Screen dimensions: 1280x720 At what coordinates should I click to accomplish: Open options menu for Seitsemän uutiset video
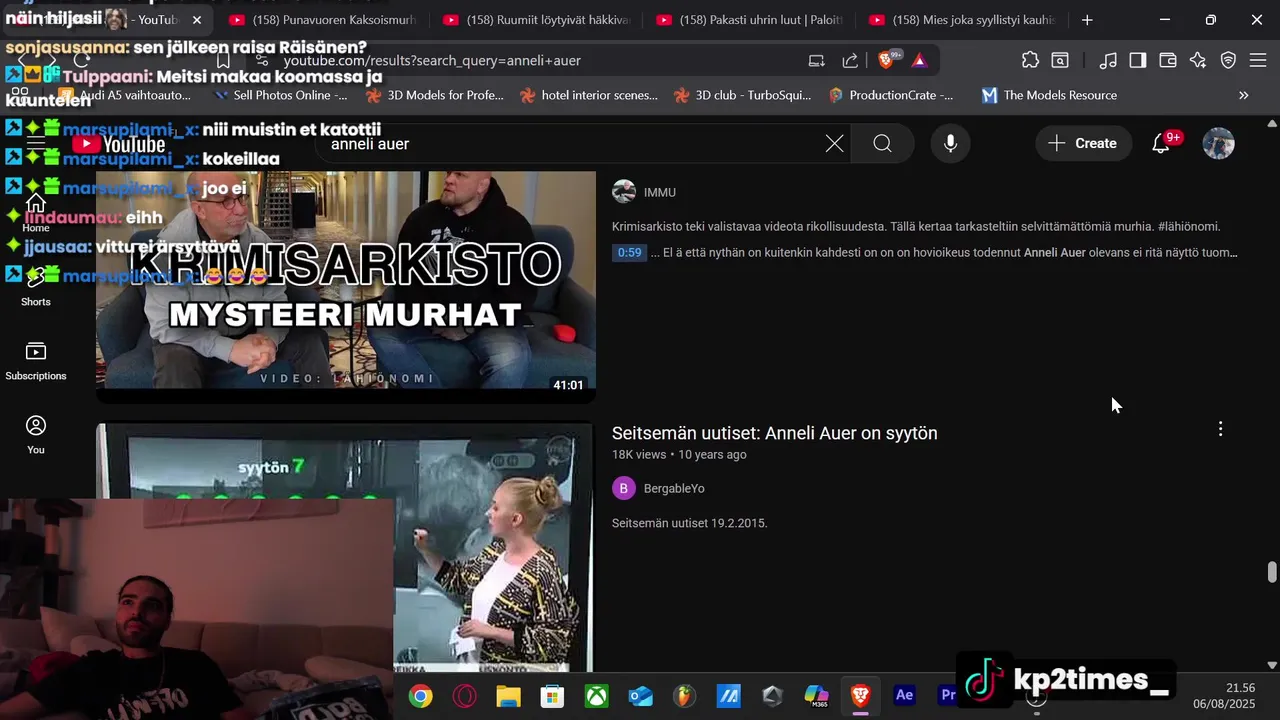click(x=1220, y=429)
